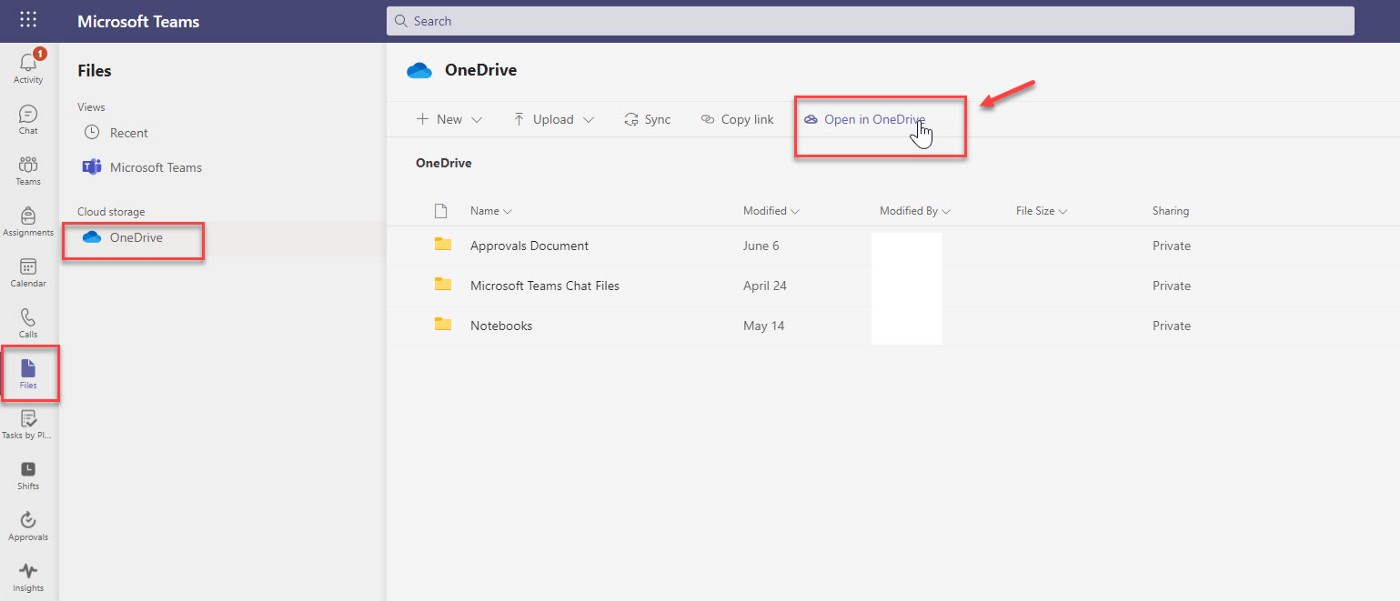Click Private in the Approvals Document row
This screenshot has height=601, width=1400.
click(x=1171, y=246)
